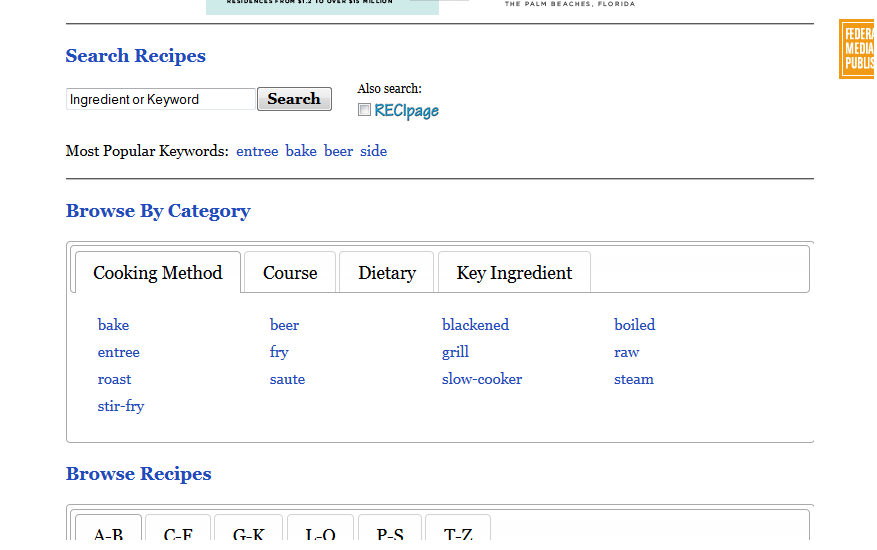Switch to the Course tab
This screenshot has width=877, height=550.
pos(290,273)
